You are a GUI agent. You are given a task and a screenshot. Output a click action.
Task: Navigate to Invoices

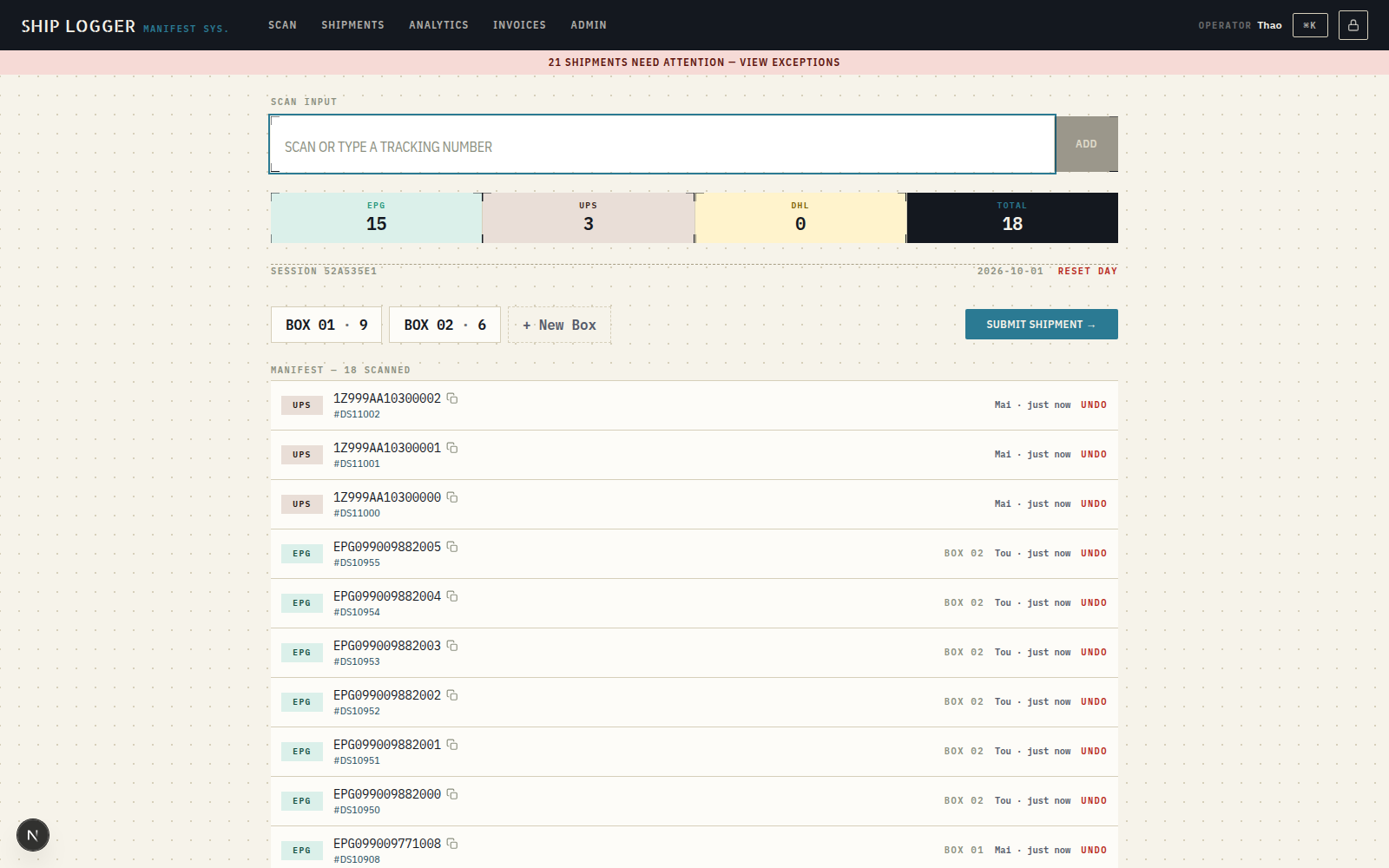(519, 25)
